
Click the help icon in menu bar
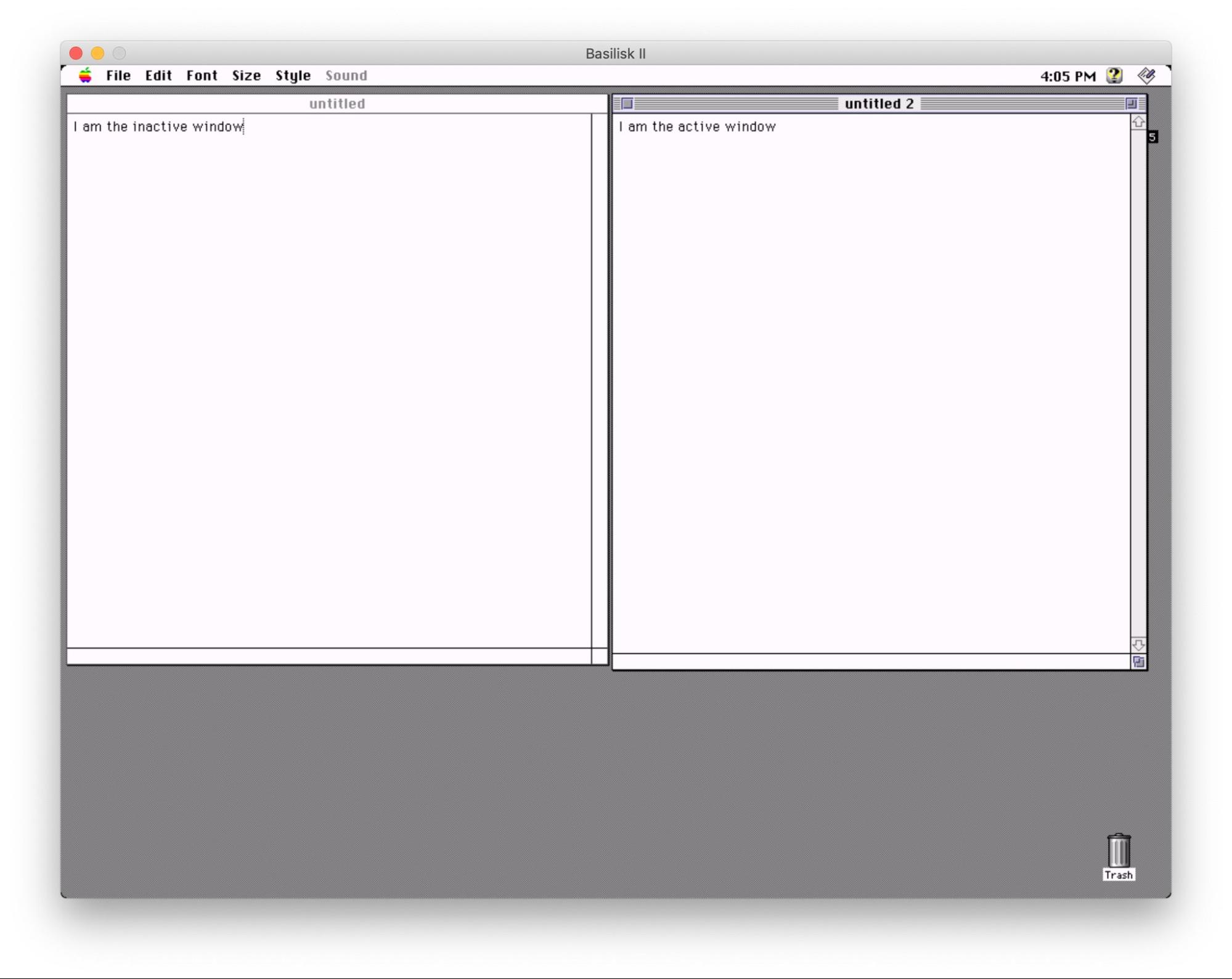(1113, 75)
